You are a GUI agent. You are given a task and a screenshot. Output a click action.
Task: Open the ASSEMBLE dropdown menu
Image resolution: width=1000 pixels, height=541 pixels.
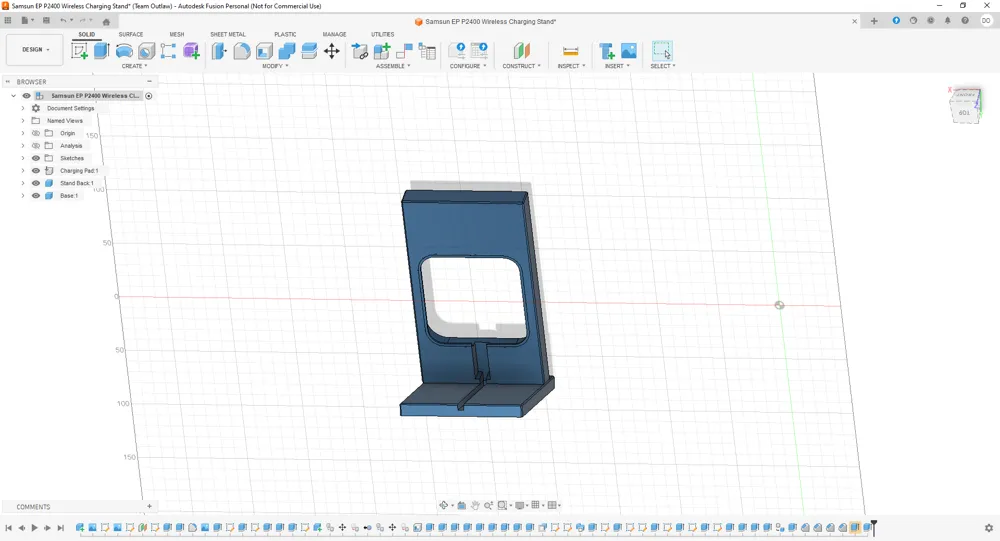pos(393,66)
